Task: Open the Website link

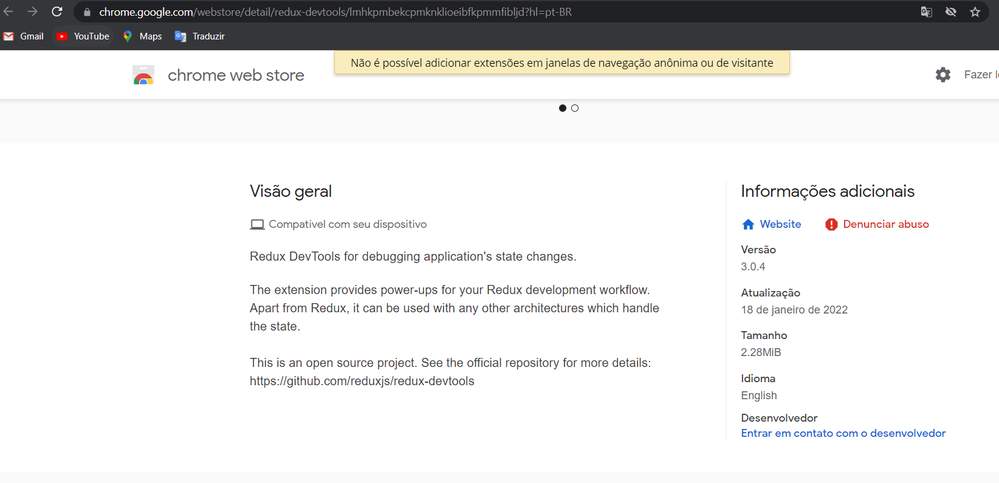Action: pos(780,224)
